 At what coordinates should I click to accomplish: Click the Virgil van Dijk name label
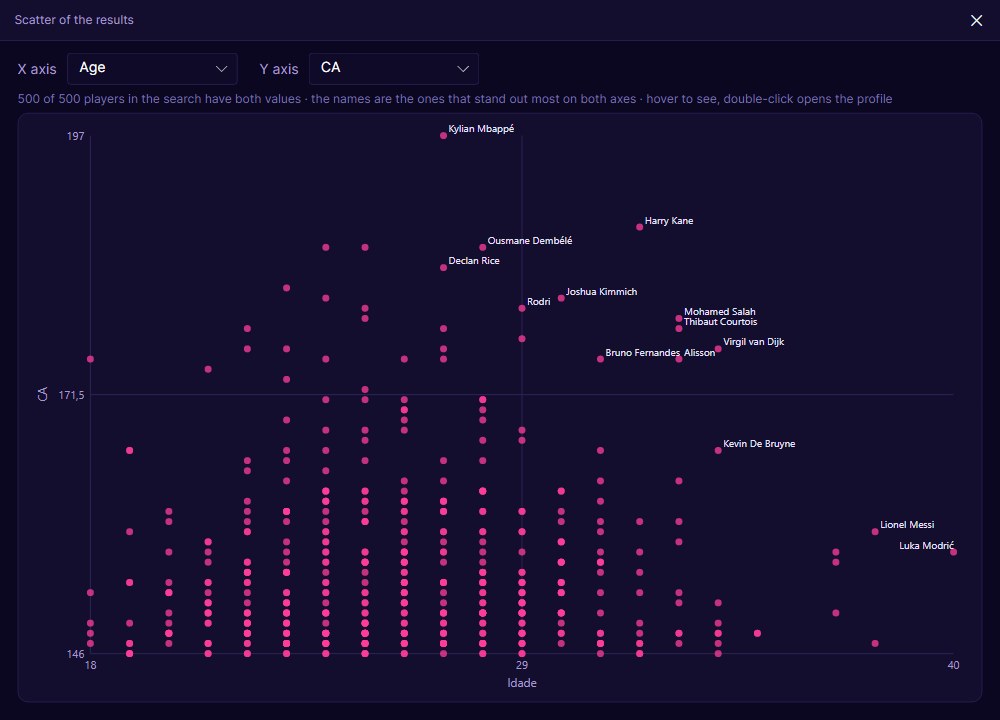(753, 342)
